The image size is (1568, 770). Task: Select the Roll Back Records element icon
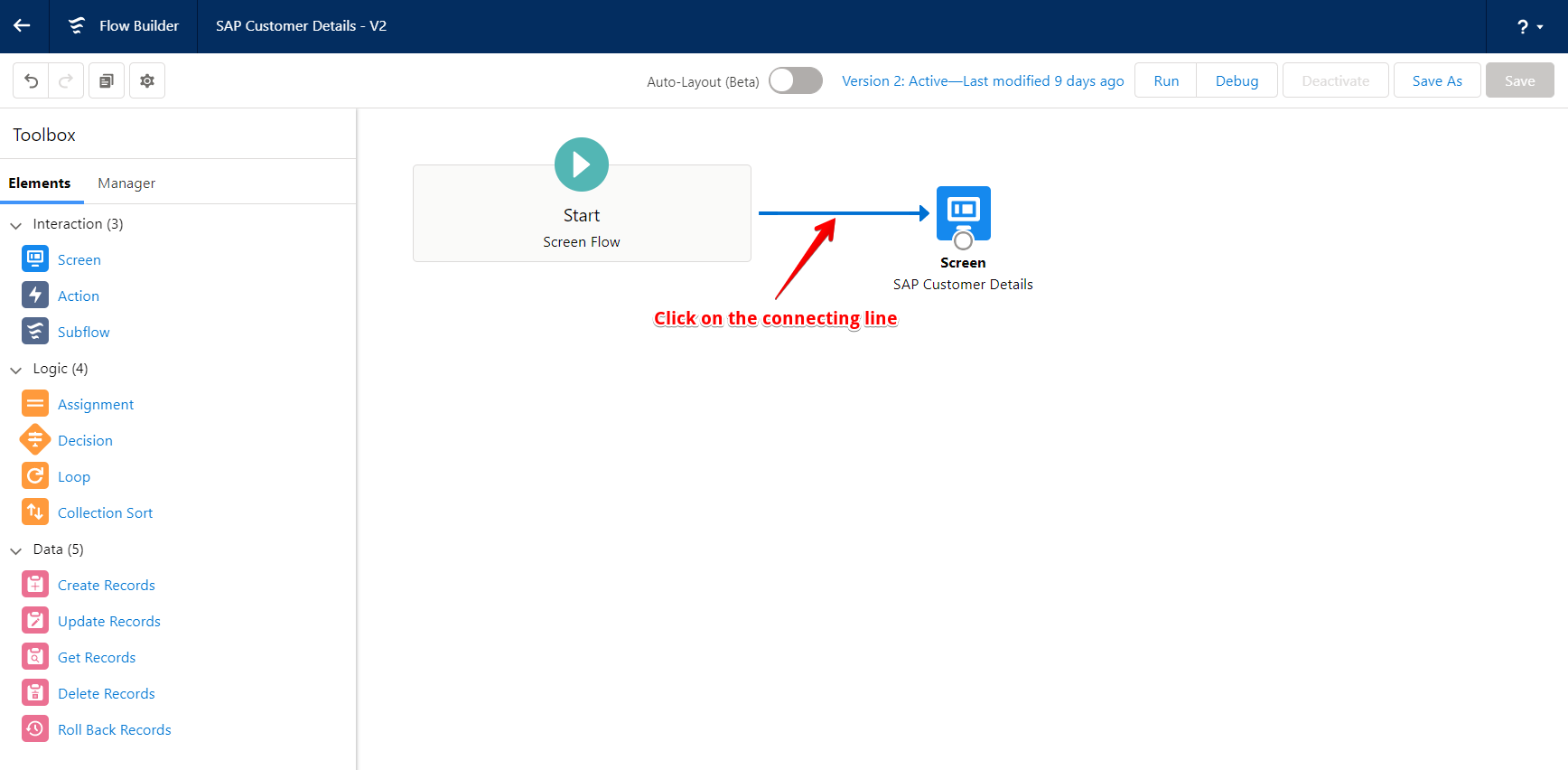[35, 729]
